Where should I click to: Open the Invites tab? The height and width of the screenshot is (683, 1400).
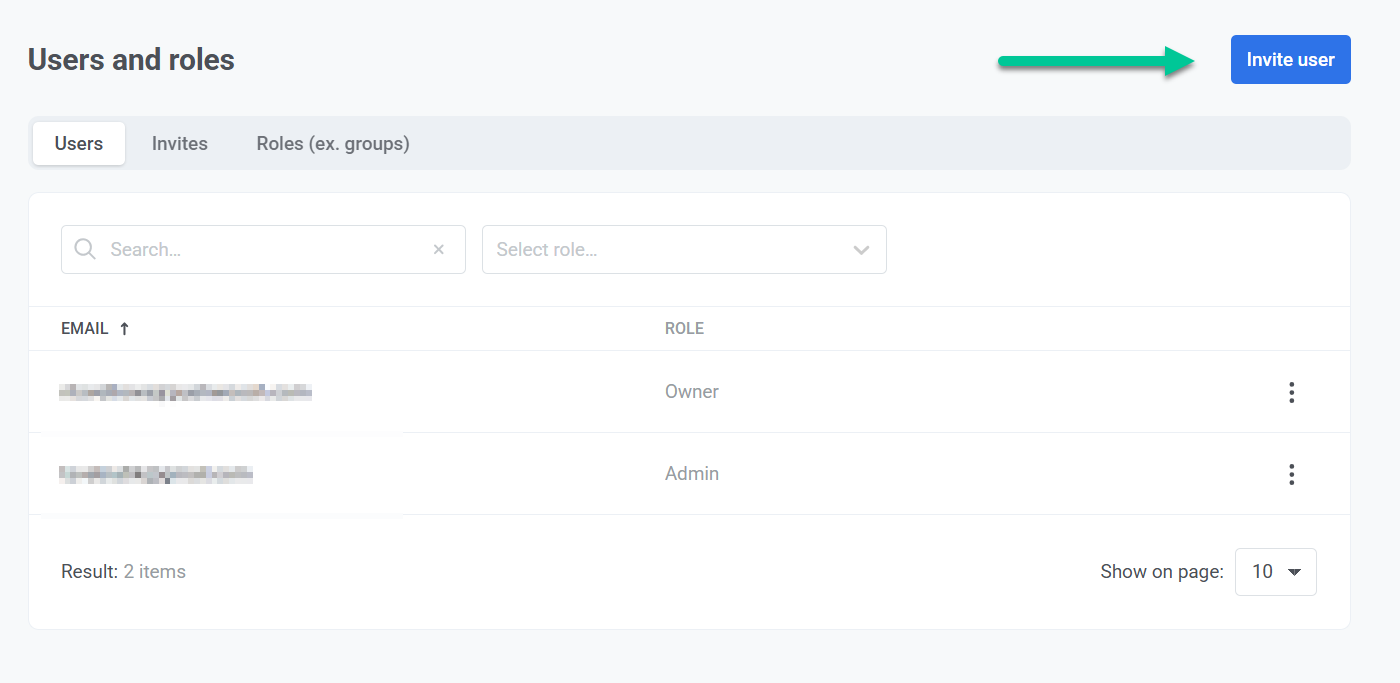pyautogui.click(x=180, y=144)
